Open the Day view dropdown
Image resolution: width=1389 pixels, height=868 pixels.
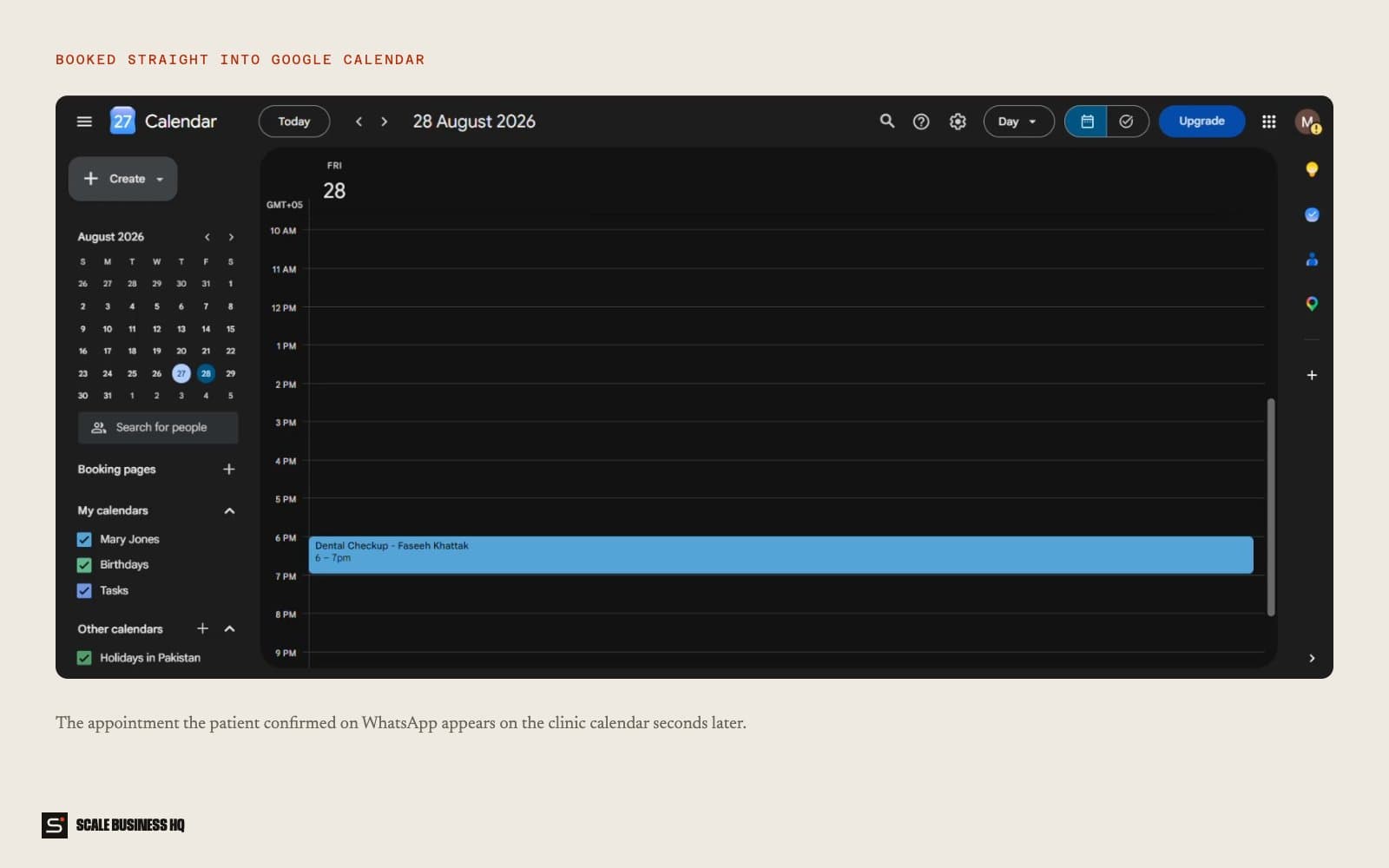pos(1018,122)
